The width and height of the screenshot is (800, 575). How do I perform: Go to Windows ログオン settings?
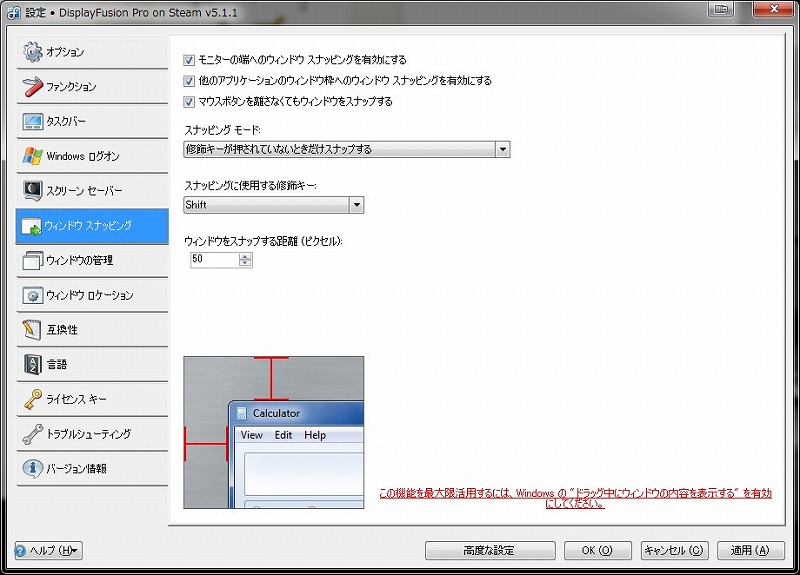pyautogui.click(x=92, y=156)
